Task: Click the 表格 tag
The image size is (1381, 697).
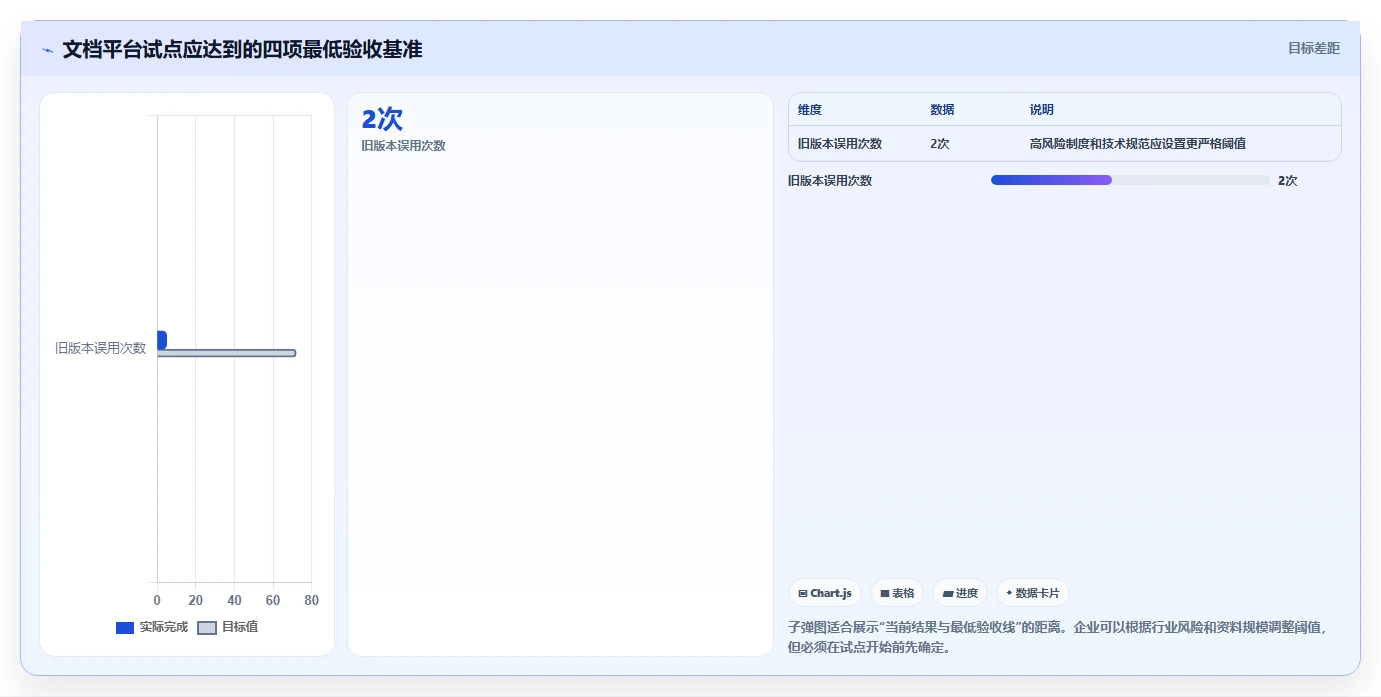Action: click(897, 593)
